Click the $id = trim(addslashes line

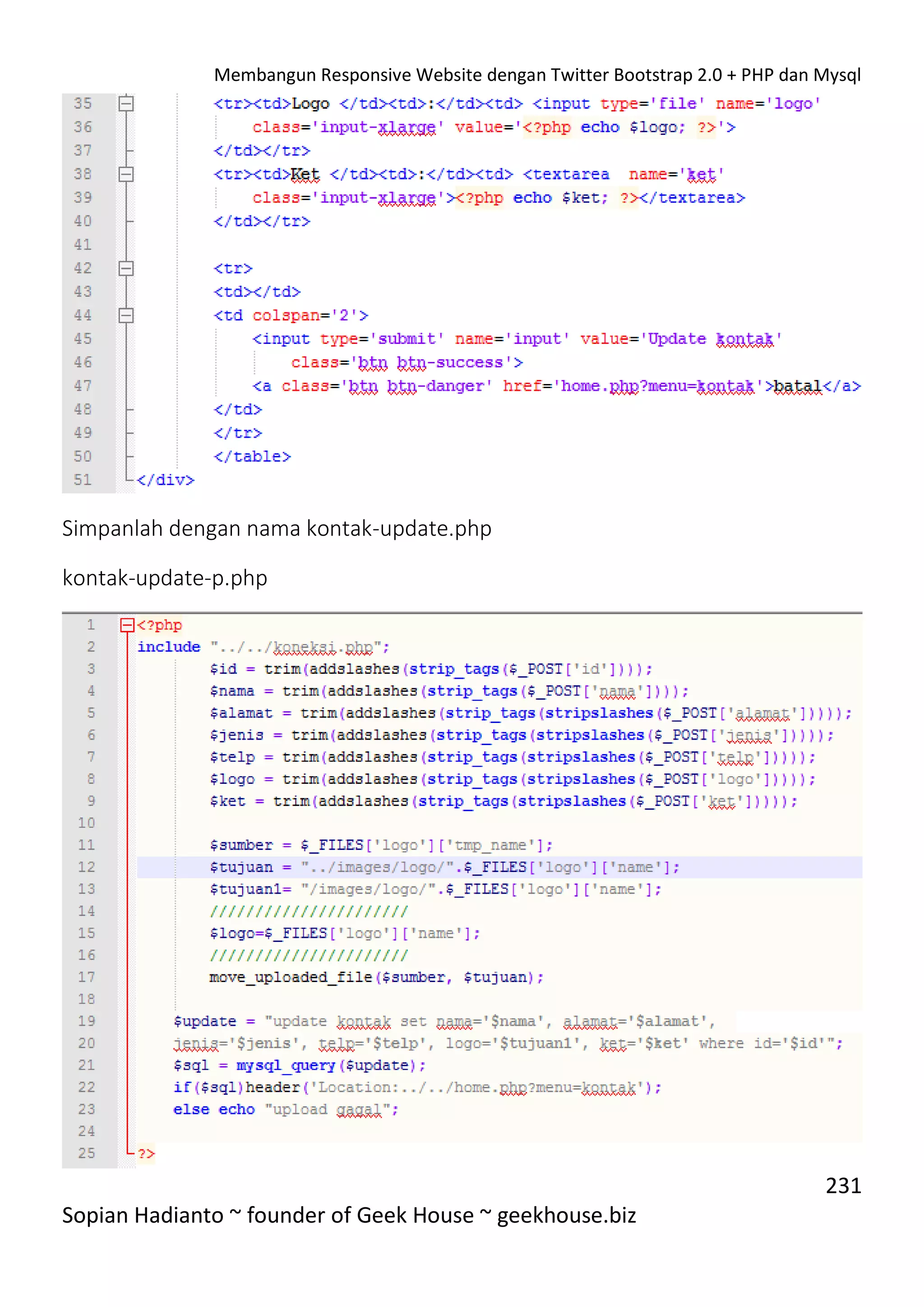coord(431,669)
